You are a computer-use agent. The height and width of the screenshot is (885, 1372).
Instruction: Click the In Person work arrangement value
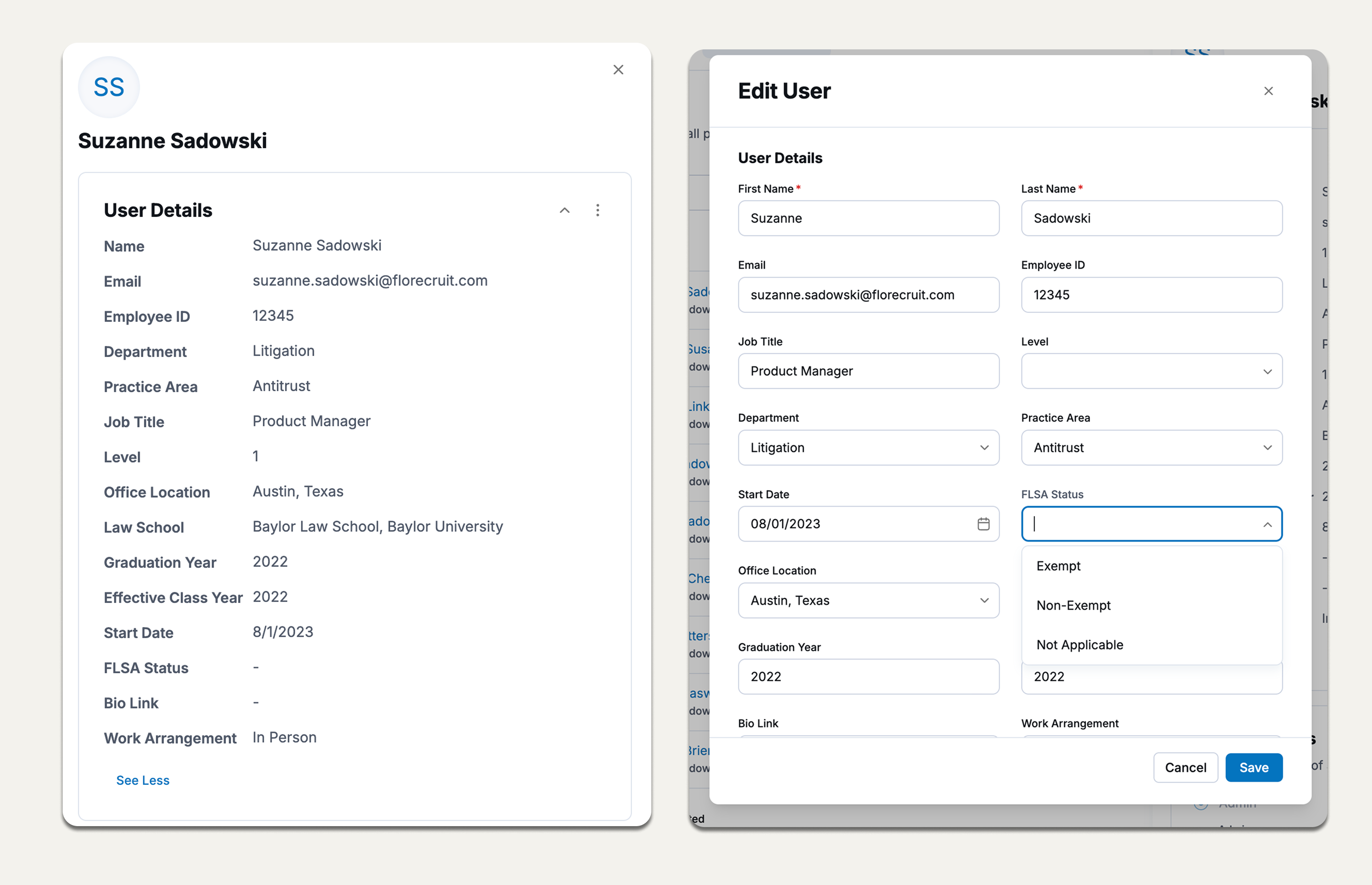pos(284,737)
